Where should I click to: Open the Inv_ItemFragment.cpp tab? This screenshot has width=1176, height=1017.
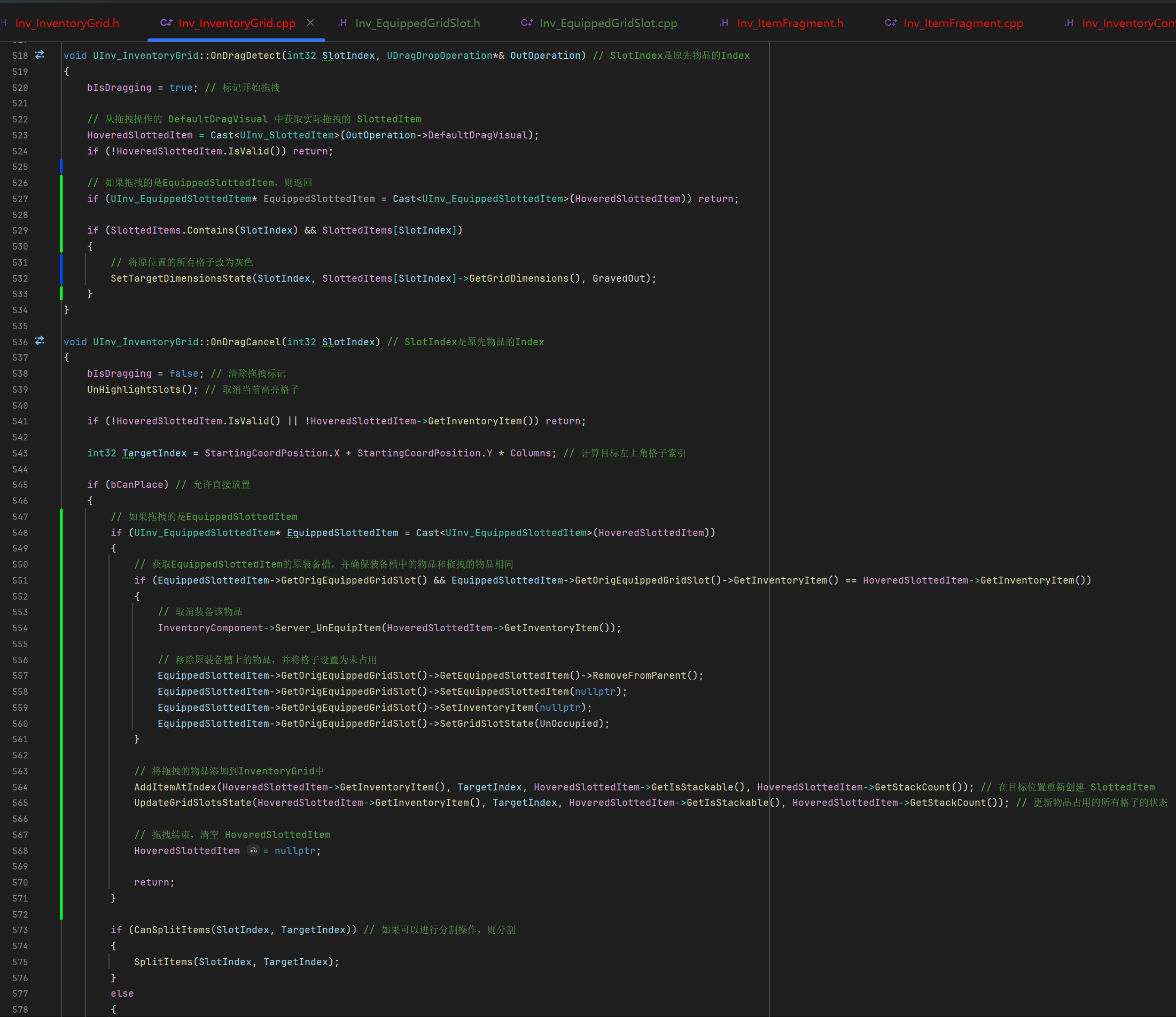click(x=963, y=24)
